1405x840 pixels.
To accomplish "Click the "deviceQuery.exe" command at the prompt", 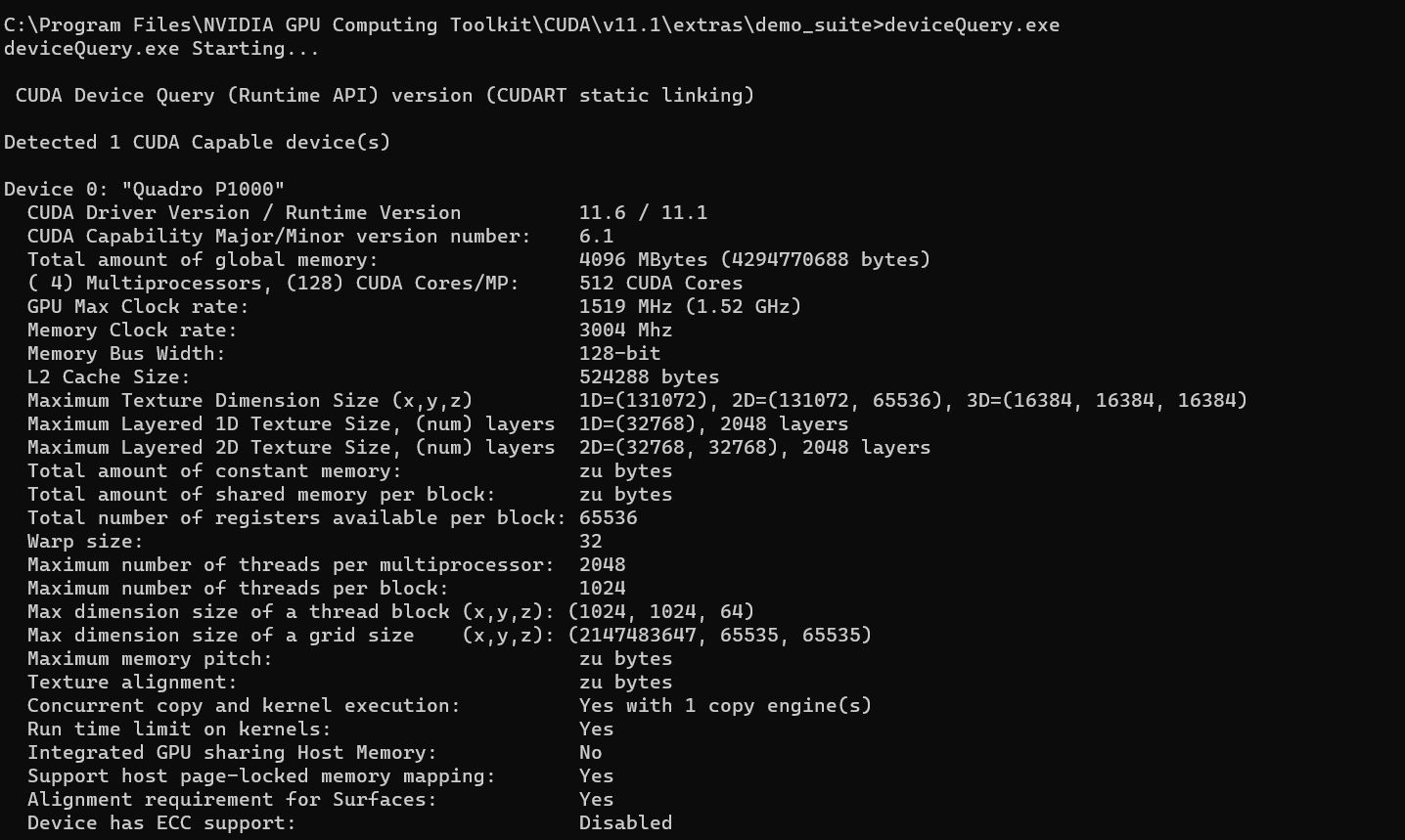I will [x=971, y=24].
